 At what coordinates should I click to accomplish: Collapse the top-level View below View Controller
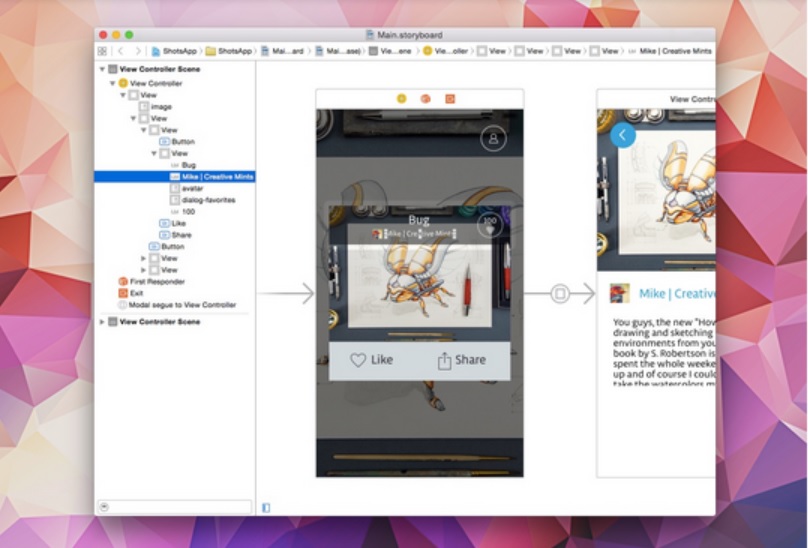tap(123, 95)
